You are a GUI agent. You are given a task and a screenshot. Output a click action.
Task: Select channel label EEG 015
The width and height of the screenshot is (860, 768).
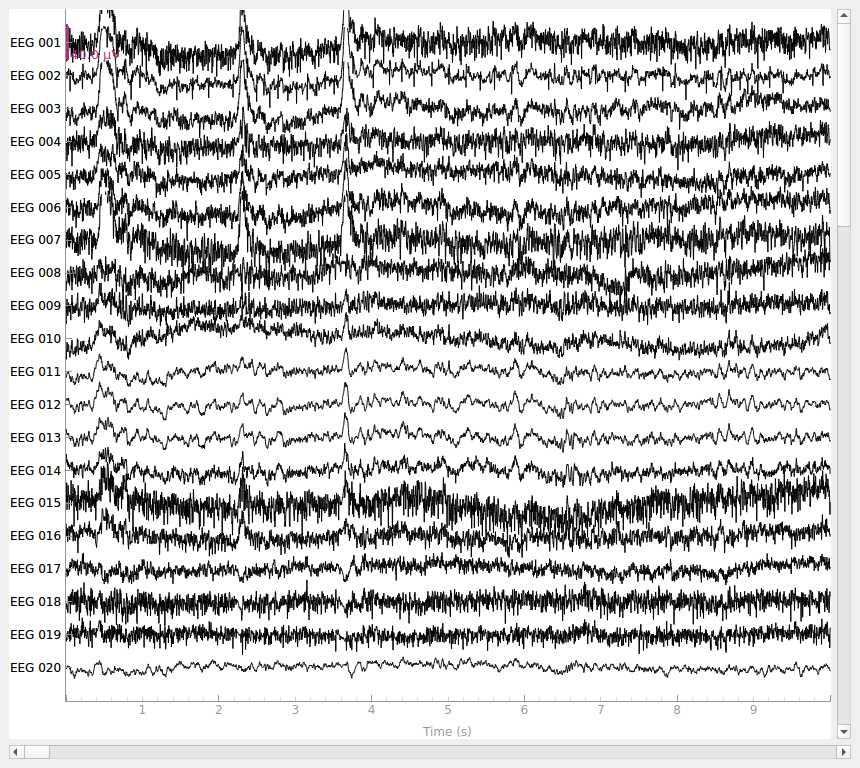tap(36, 502)
